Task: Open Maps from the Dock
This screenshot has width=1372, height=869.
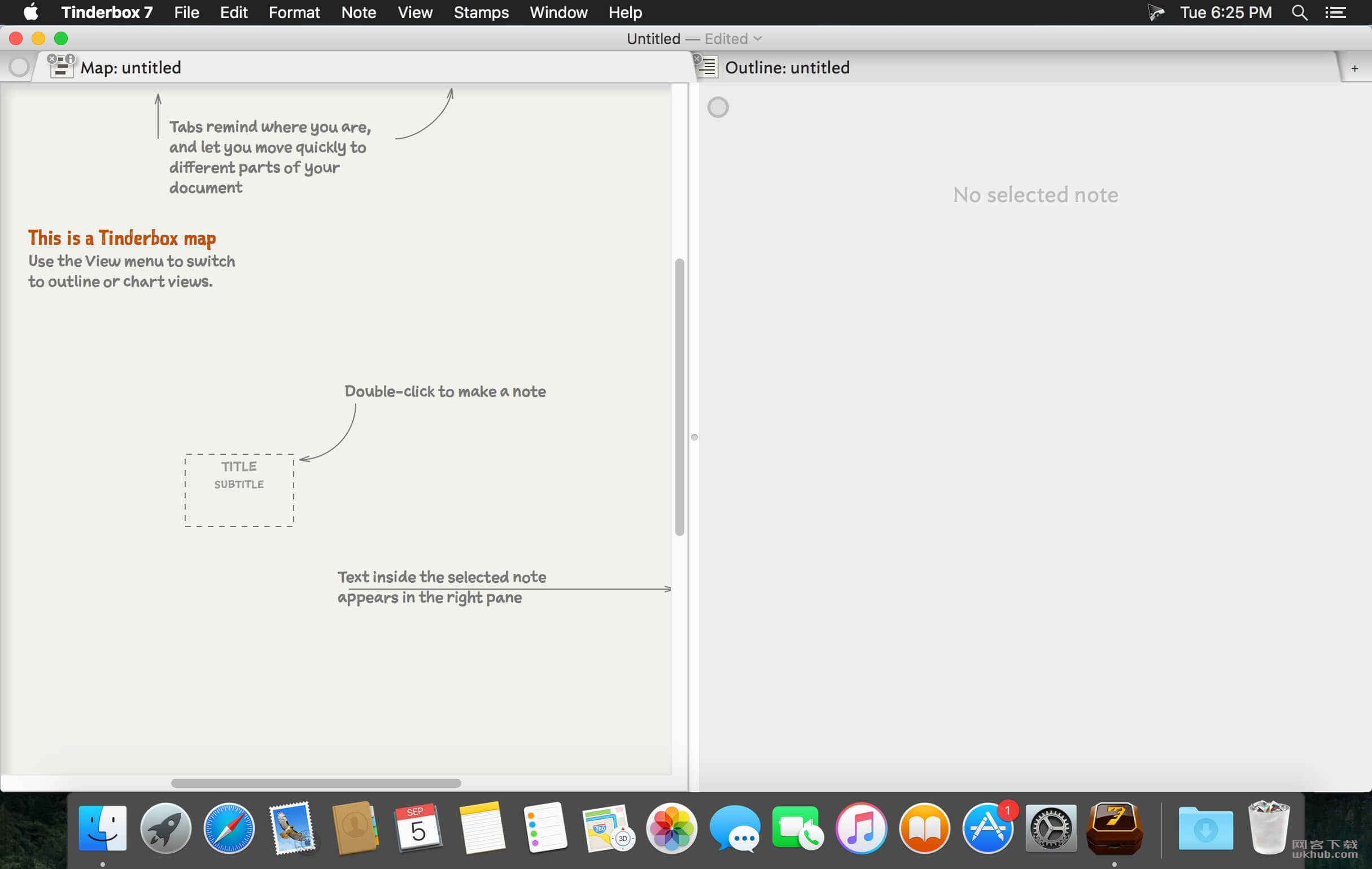Action: coord(608,828)
